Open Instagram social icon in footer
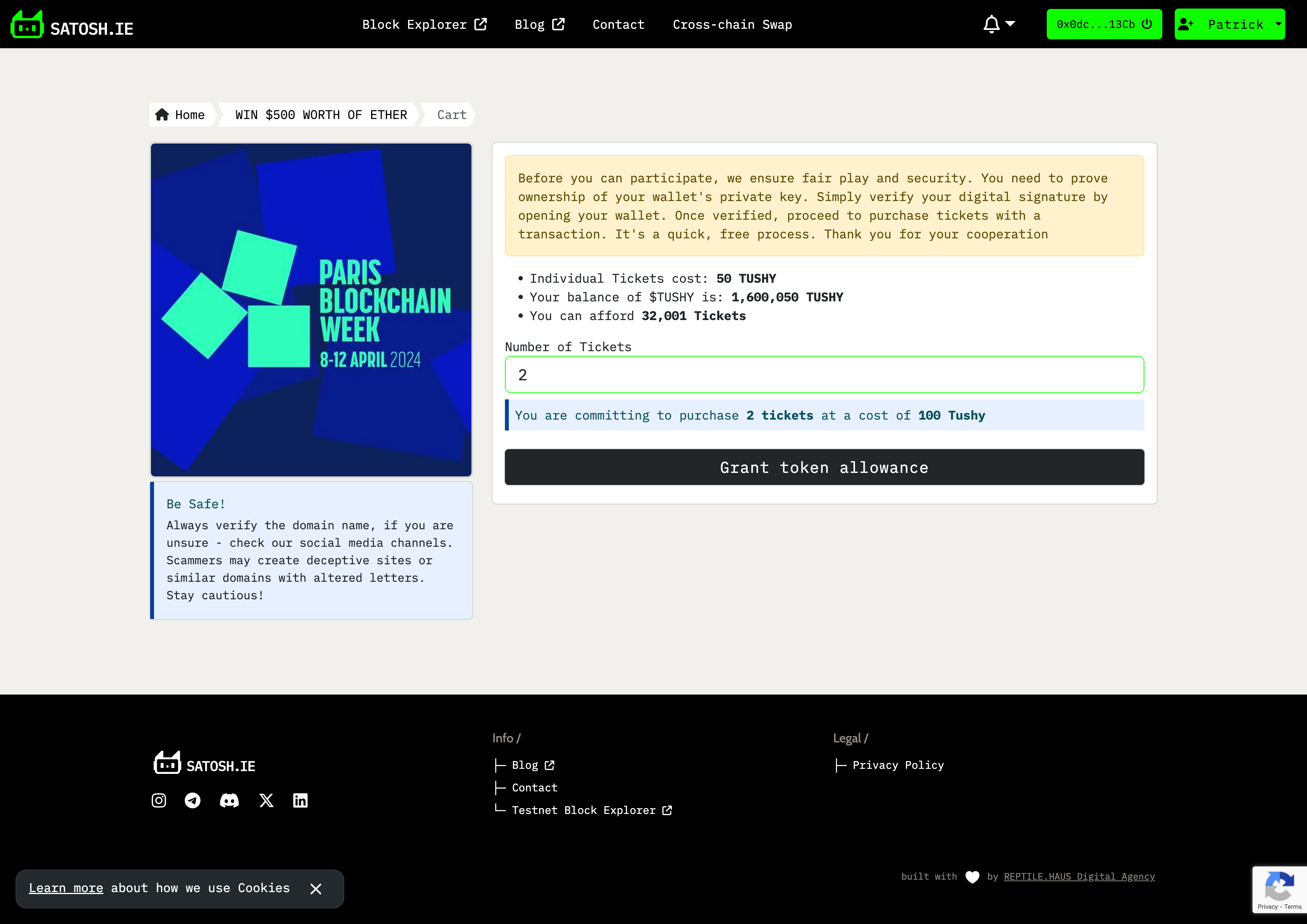 coord(159,801)
